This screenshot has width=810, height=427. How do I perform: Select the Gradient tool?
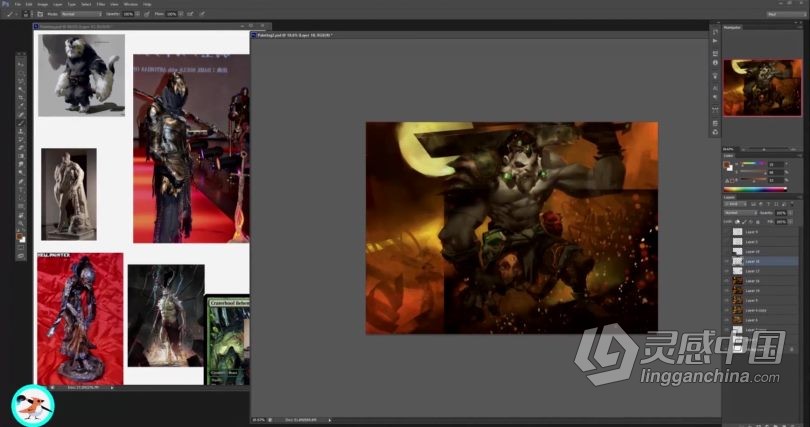(20, 156)
